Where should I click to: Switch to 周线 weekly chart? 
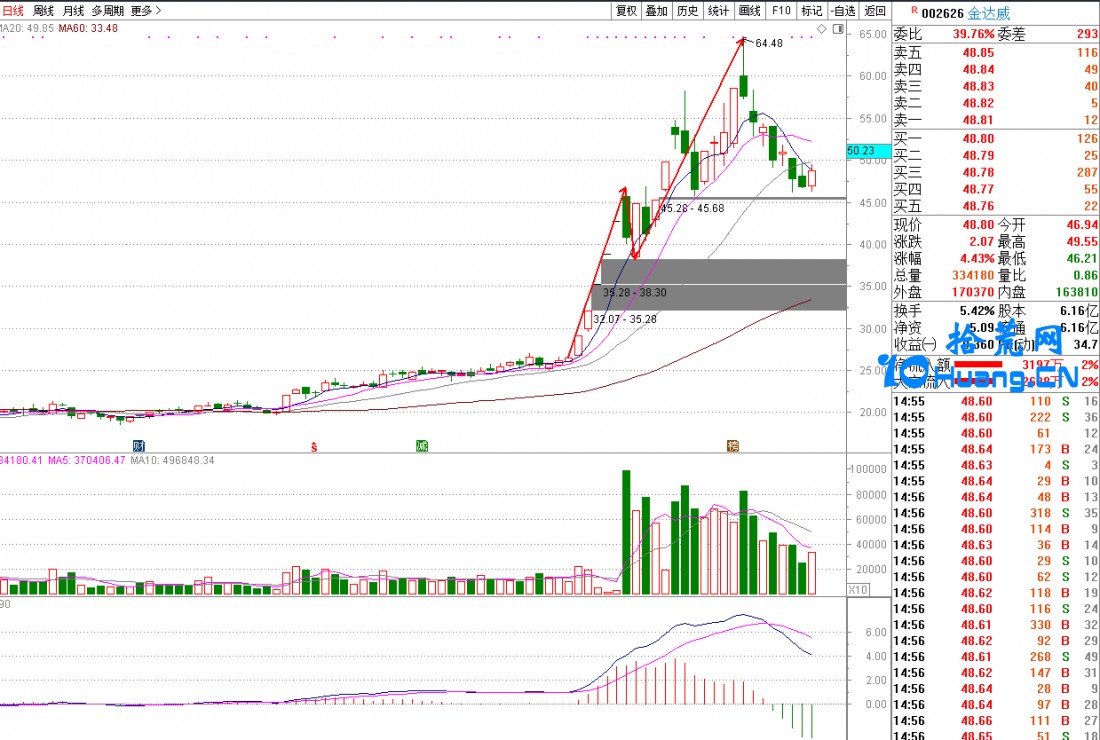coord(43,11)
